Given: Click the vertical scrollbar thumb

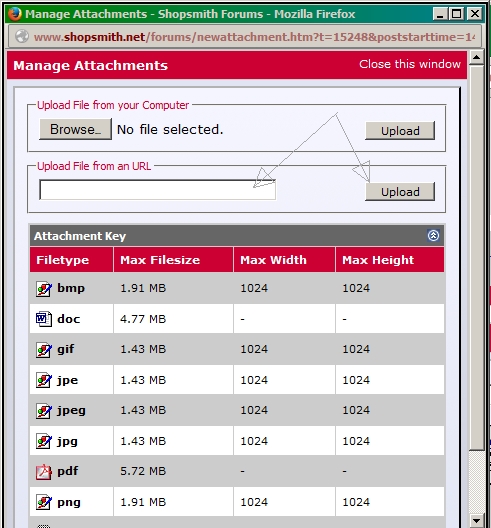Looking at the screenshot, I should (x=477, y=258).
